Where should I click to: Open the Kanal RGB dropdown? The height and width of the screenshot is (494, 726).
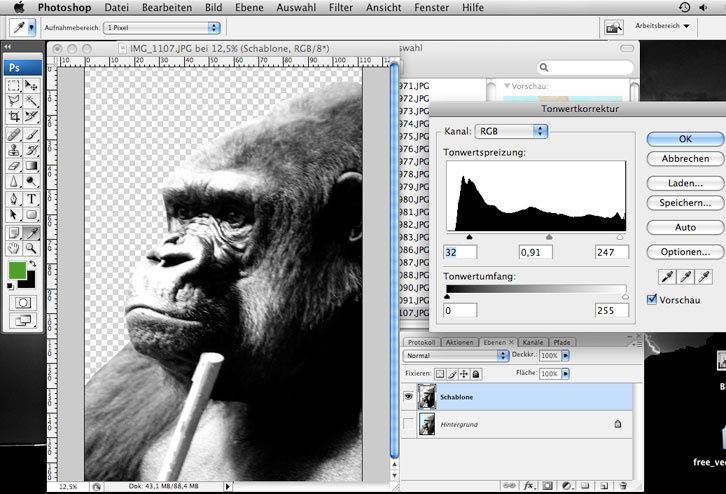pos(512,131)
